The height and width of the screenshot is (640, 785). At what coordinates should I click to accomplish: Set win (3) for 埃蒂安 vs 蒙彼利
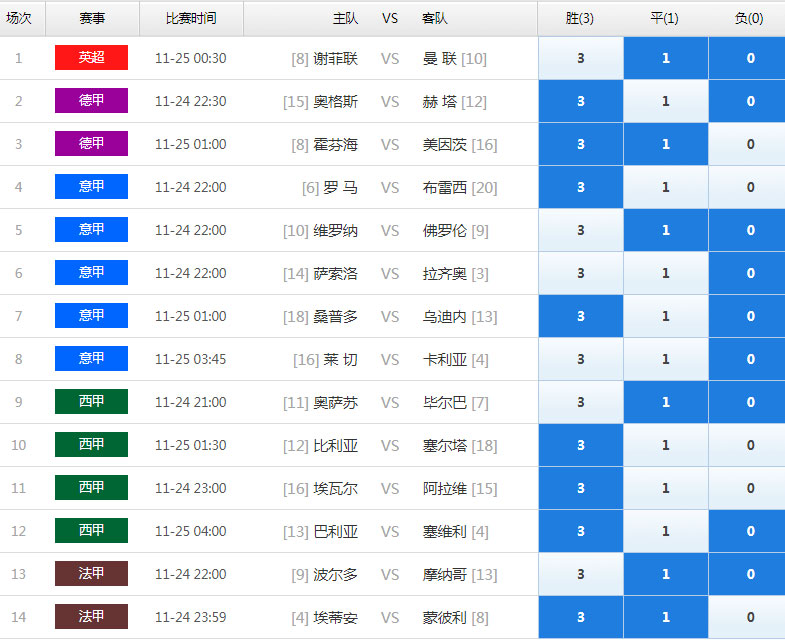(581, 617)
